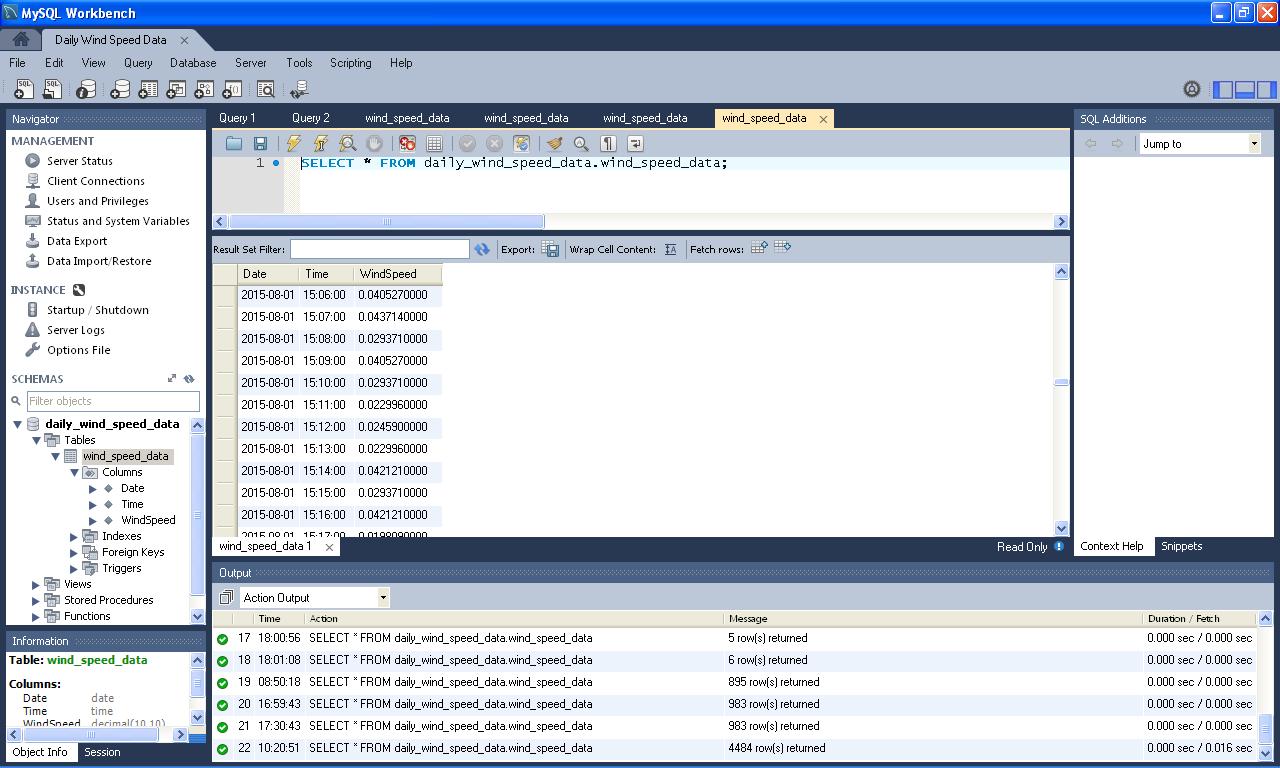Open the Query menu
The image size is (1280, 768).
coord(138,62)
